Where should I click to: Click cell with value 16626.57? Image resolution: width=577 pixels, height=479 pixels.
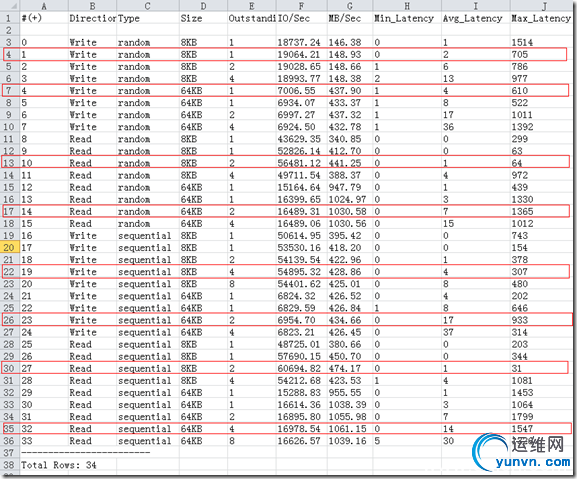pyautogui.click(x=301, y=441)
